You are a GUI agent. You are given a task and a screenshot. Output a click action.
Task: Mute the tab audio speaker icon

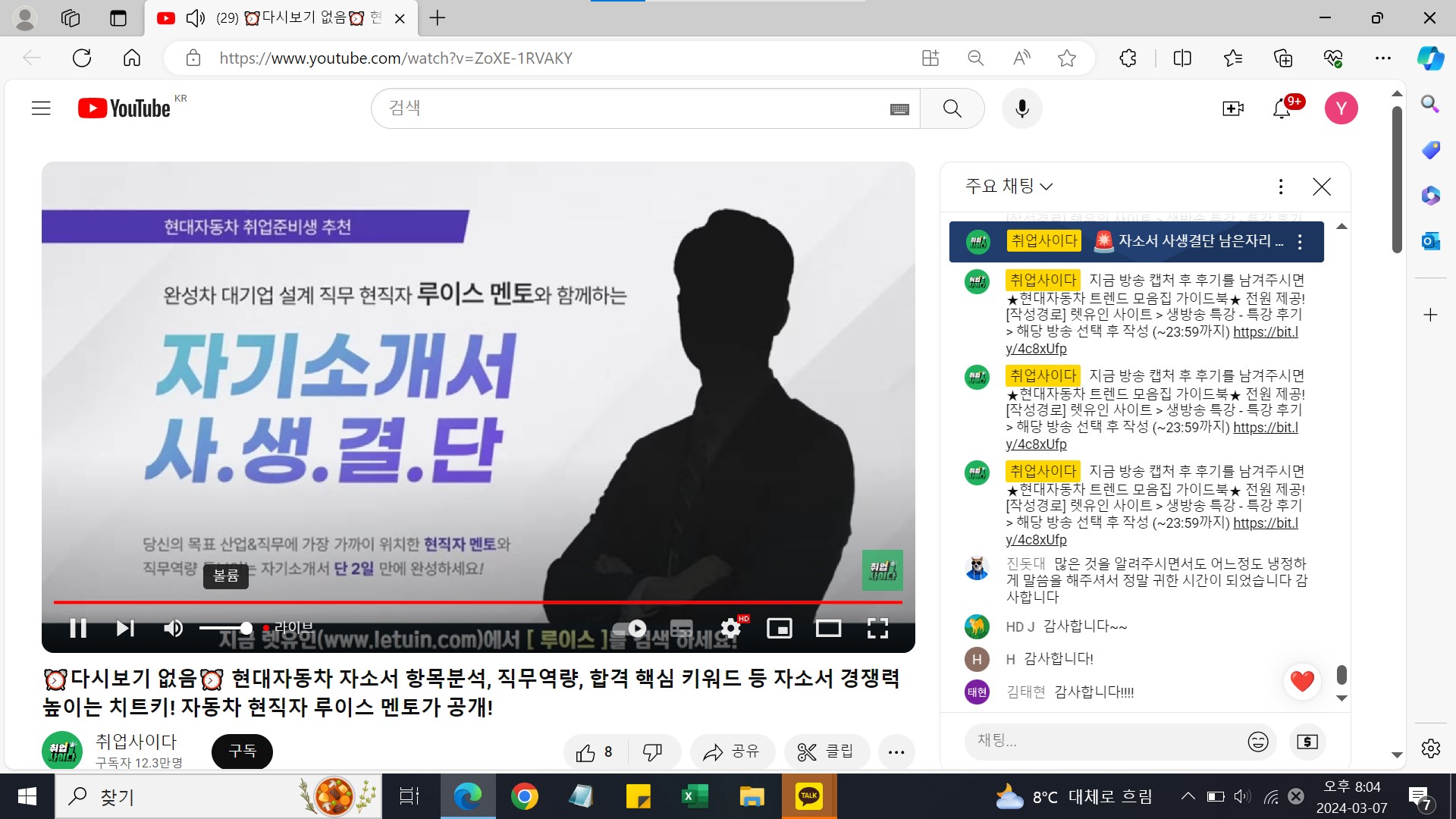click(x=195, y=18)
